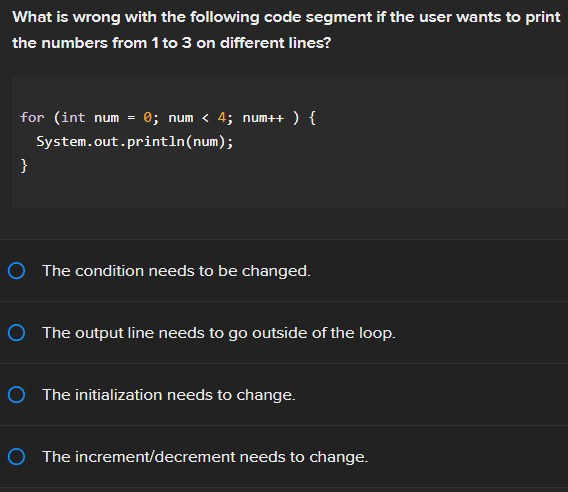Click the 'int' keyword in the loop header
This screenshot has height=492, width=568.
74,117
